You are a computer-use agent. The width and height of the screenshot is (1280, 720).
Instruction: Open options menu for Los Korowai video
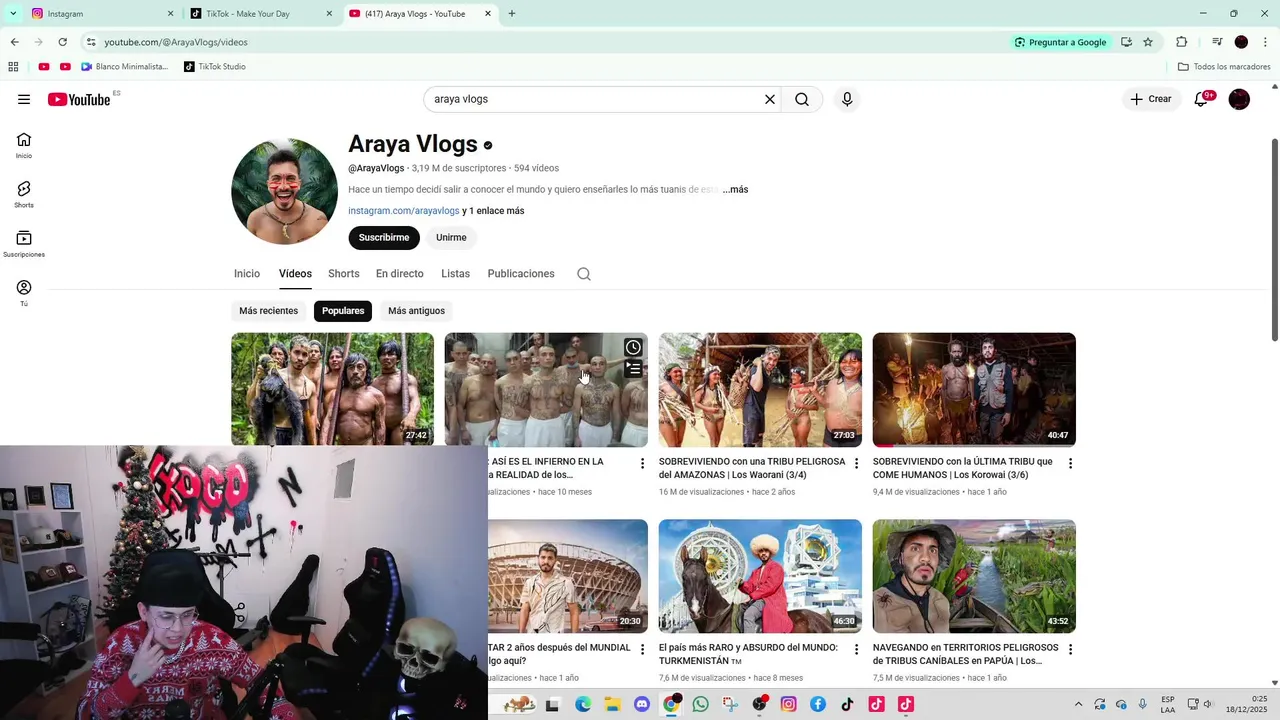1070,464
